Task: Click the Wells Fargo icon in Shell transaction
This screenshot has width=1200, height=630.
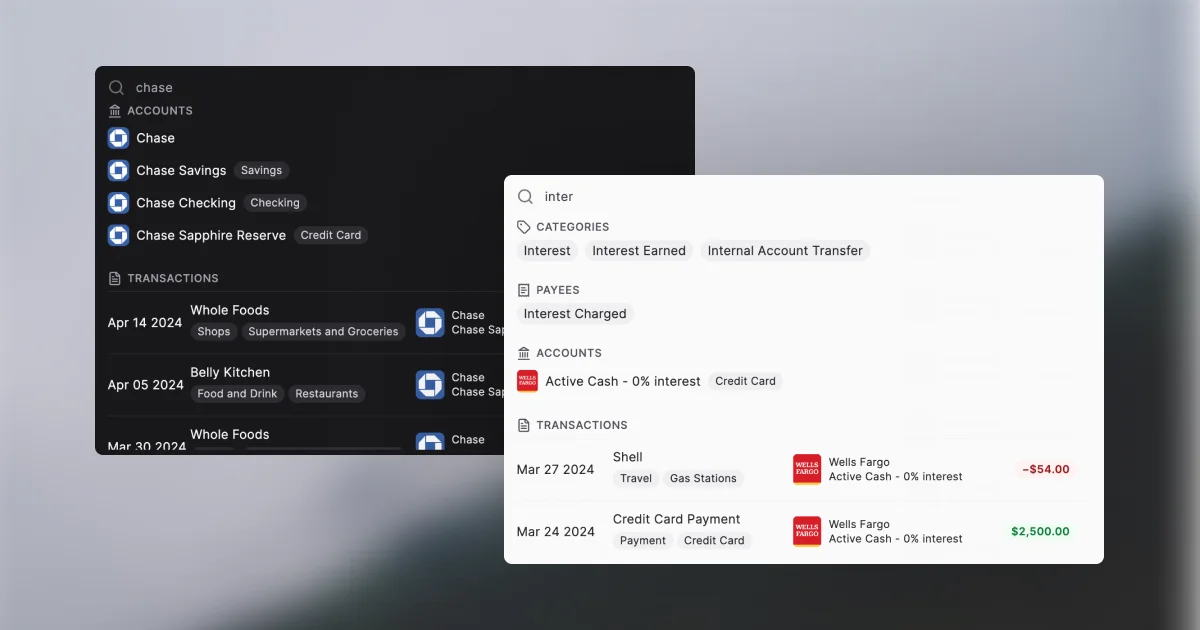Action: 806,470
